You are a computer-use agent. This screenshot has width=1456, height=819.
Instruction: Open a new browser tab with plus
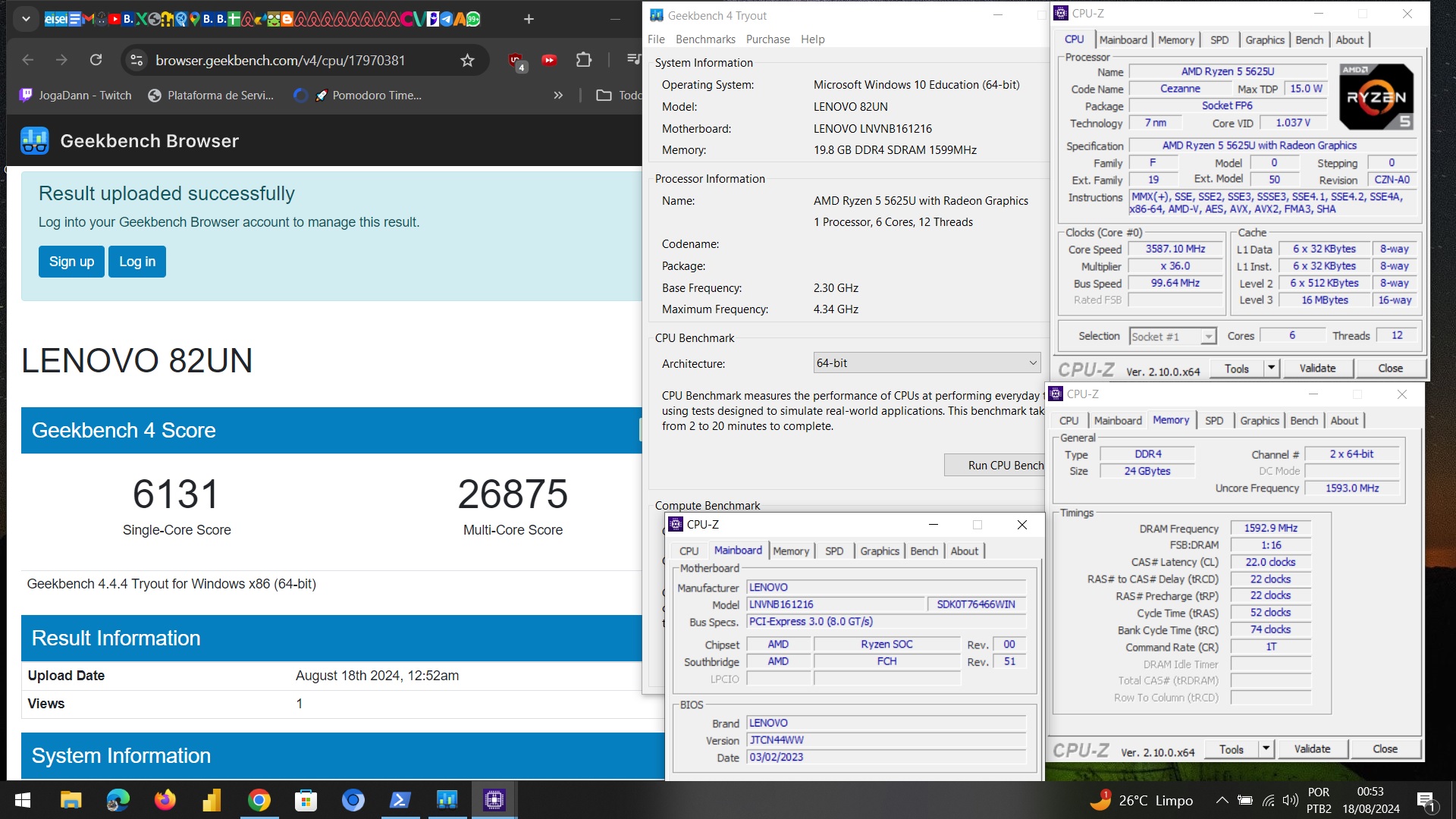pos(529,19)
